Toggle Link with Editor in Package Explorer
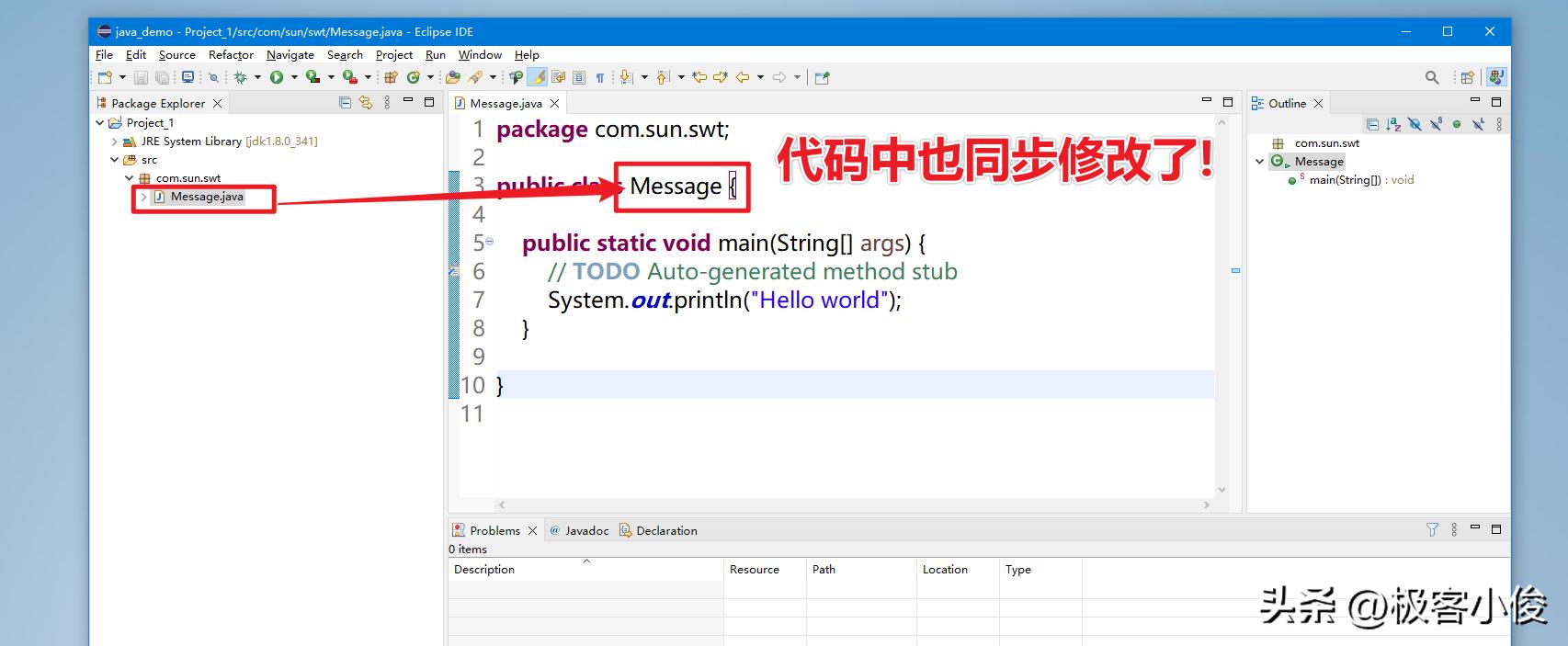 (366, 103)
